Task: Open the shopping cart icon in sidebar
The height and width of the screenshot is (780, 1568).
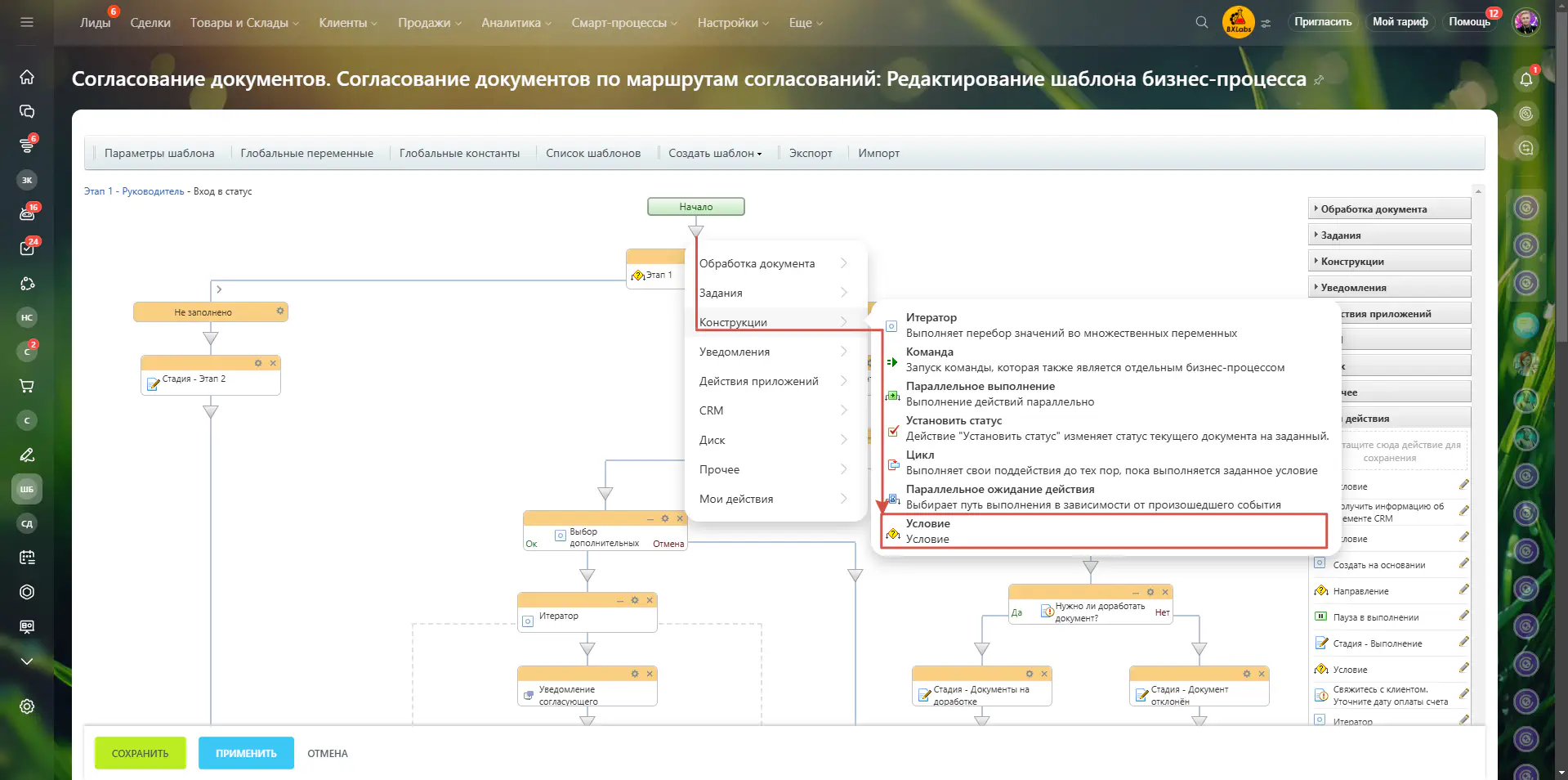Action: (x=27, y=386)
